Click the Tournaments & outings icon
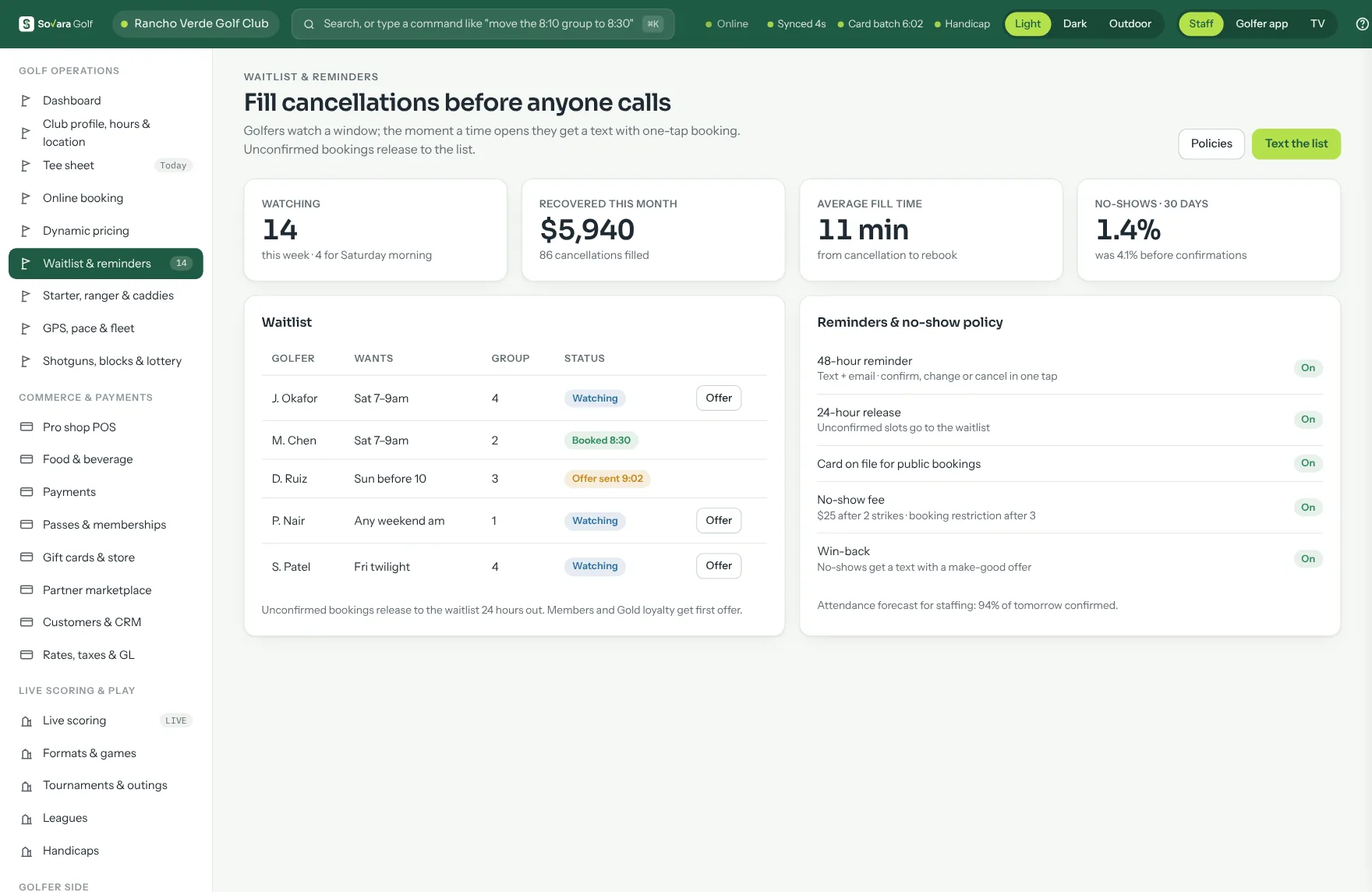 tap(27, 785)
